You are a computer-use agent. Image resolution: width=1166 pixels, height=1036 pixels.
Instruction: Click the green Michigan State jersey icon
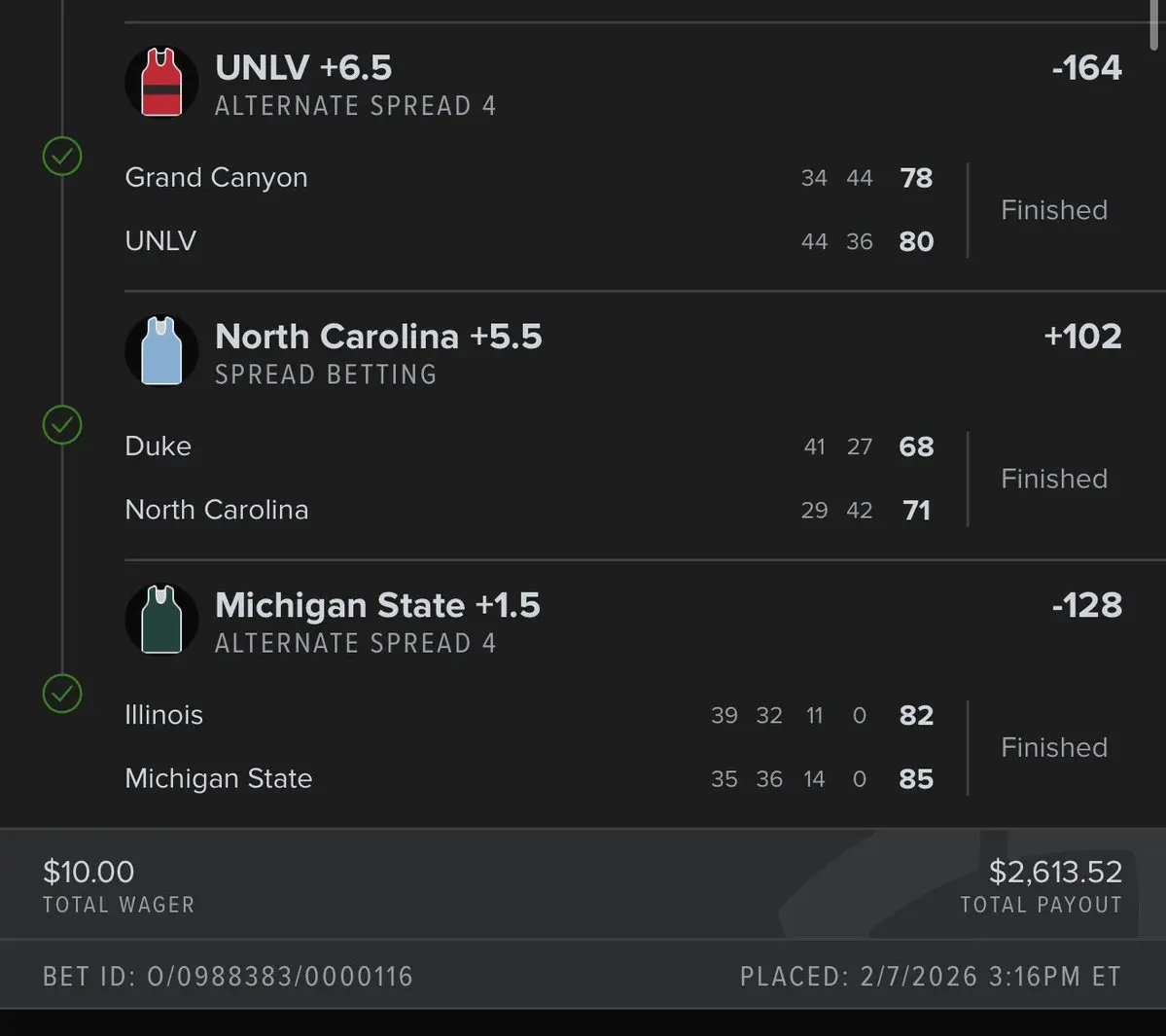point(161,620)
